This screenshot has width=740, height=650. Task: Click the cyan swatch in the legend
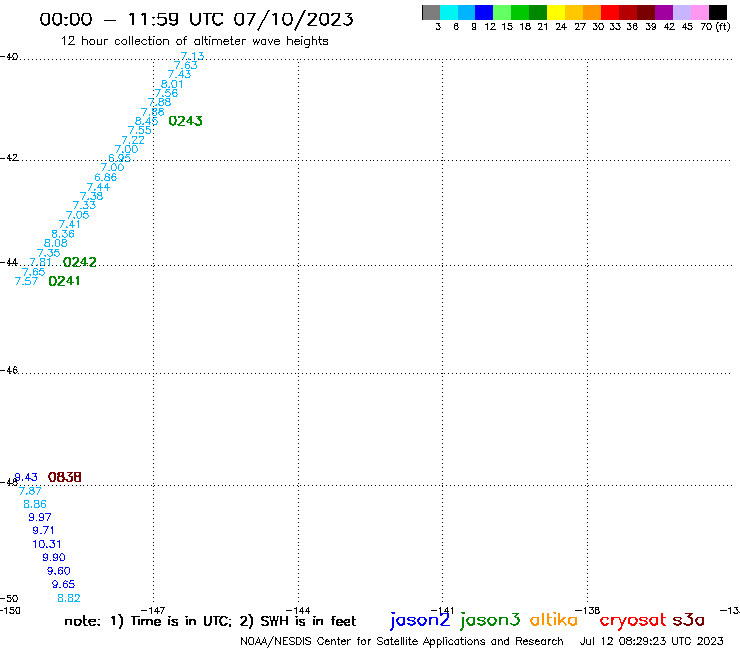(x=449, y=12)
